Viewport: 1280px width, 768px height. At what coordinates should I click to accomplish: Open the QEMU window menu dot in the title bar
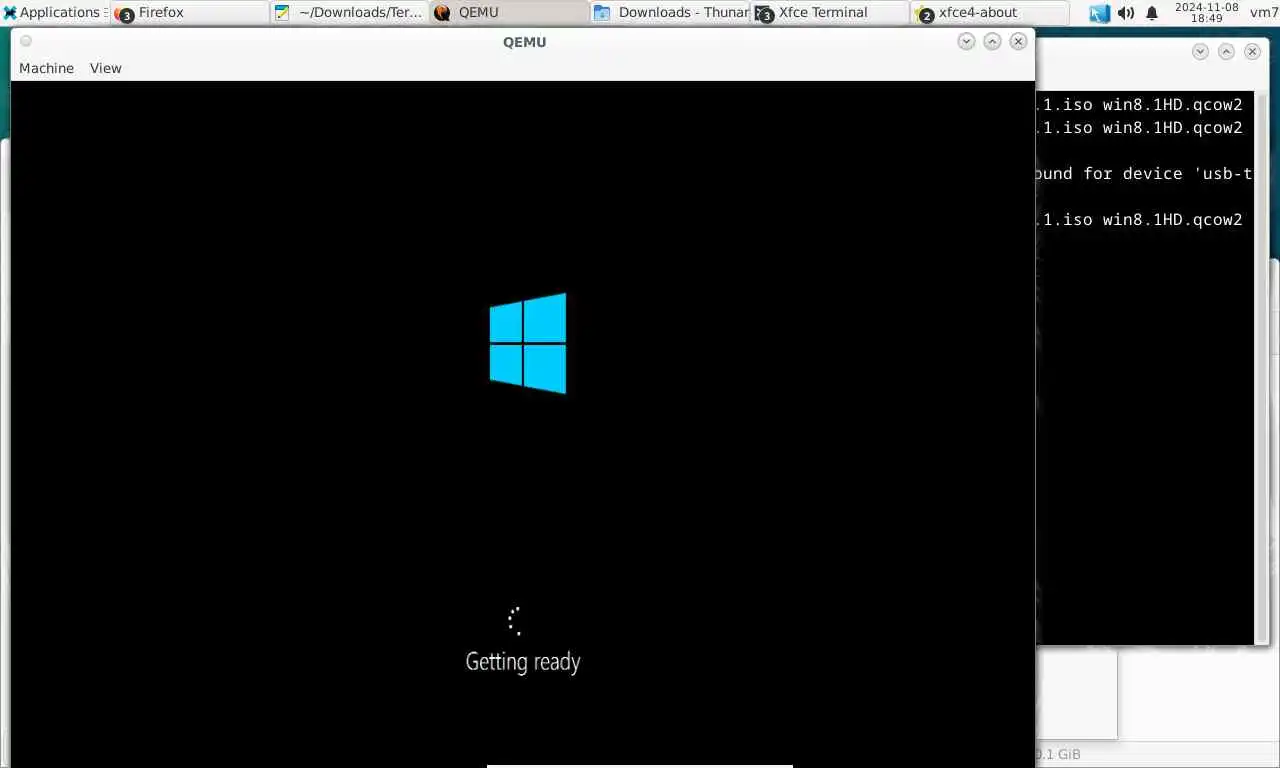pos(26,41)
